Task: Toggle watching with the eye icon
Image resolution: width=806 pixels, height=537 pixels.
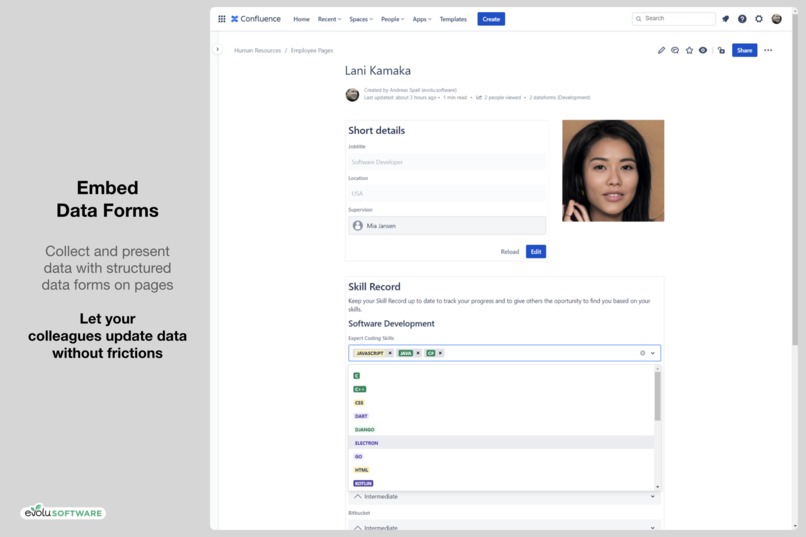Action: 703,50
